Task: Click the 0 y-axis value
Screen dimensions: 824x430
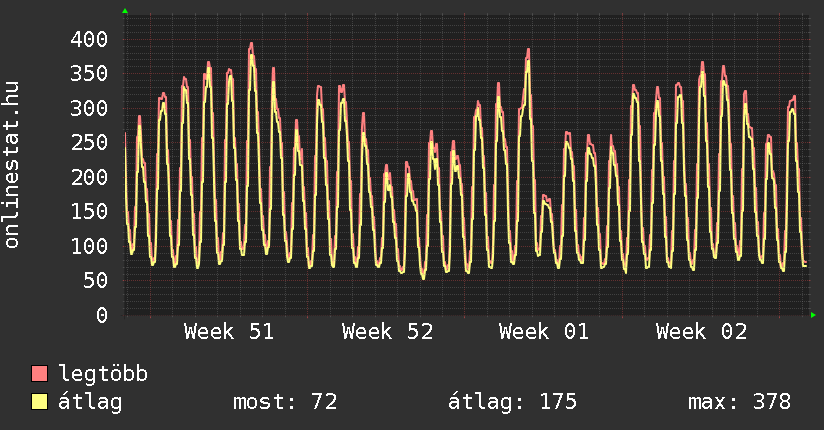Action: click(x=101, y=315)
